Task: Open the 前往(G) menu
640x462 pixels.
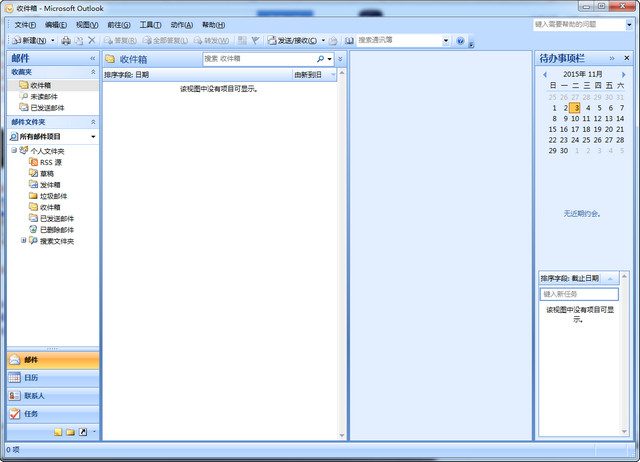Action: click(119, 25)
